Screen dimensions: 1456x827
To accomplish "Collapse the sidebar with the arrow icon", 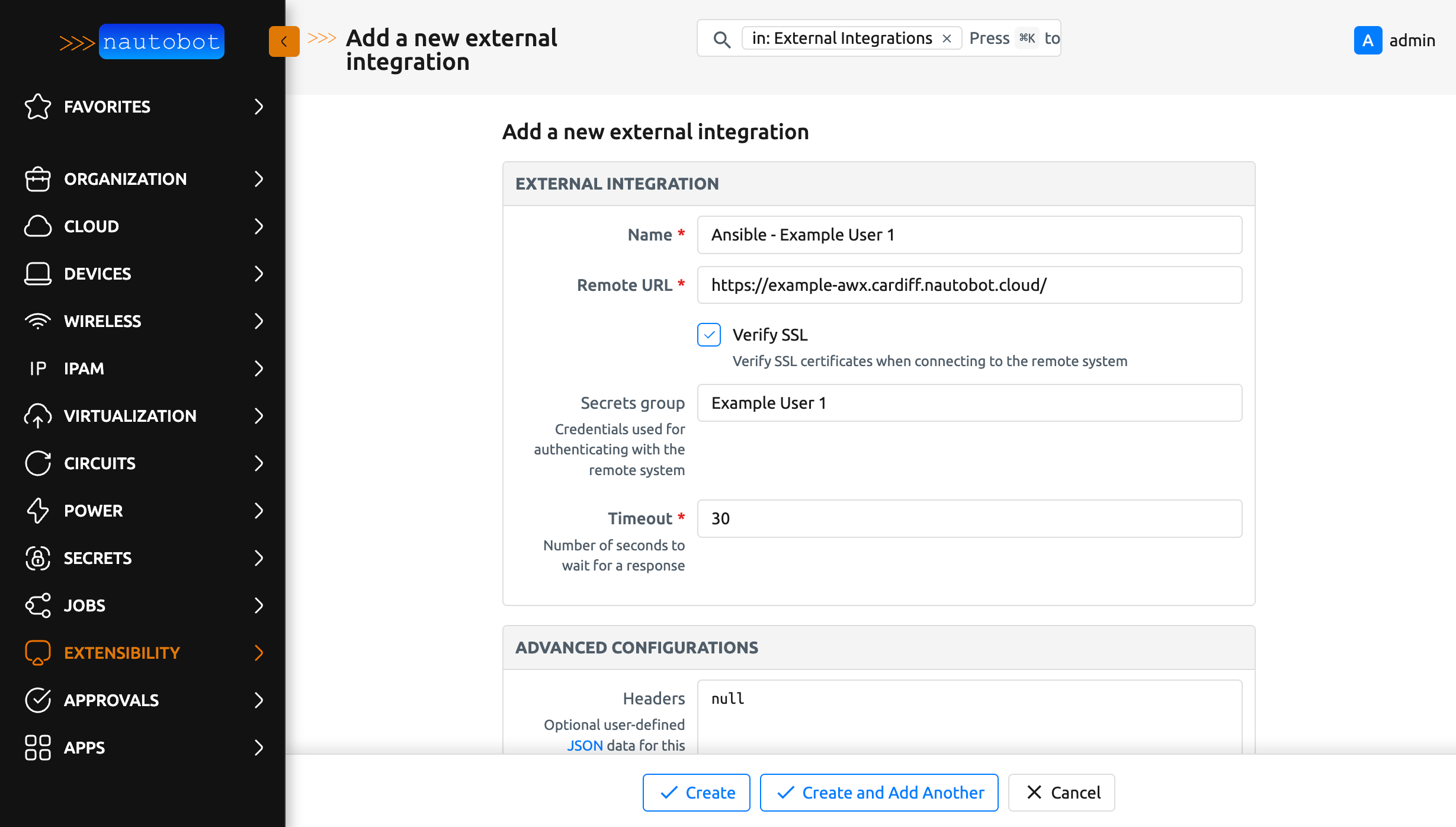I will pyautogui.click(x=284, y=41).
